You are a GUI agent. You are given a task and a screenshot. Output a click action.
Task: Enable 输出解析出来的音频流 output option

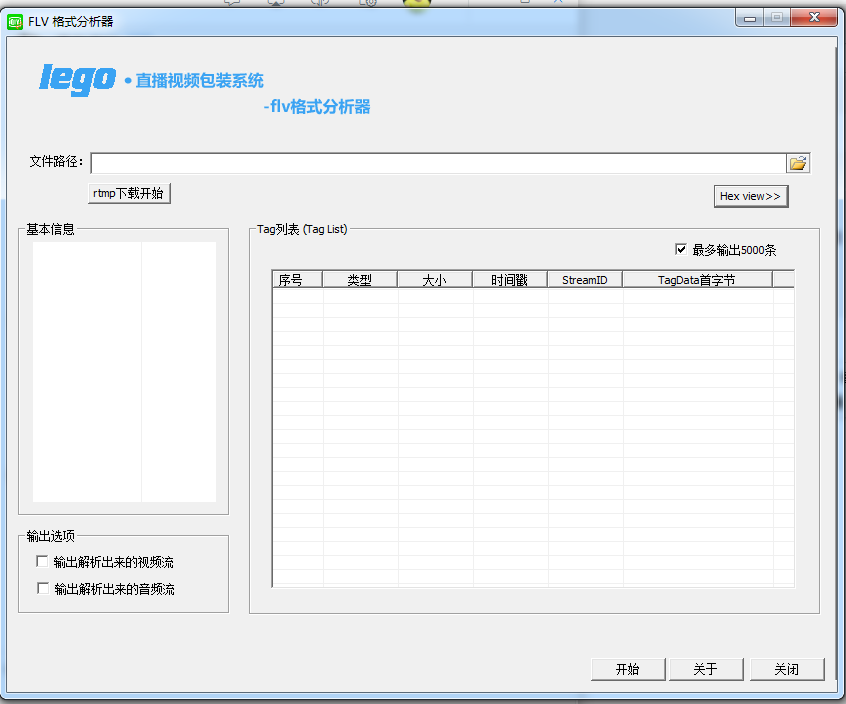(x=43, y=589)
